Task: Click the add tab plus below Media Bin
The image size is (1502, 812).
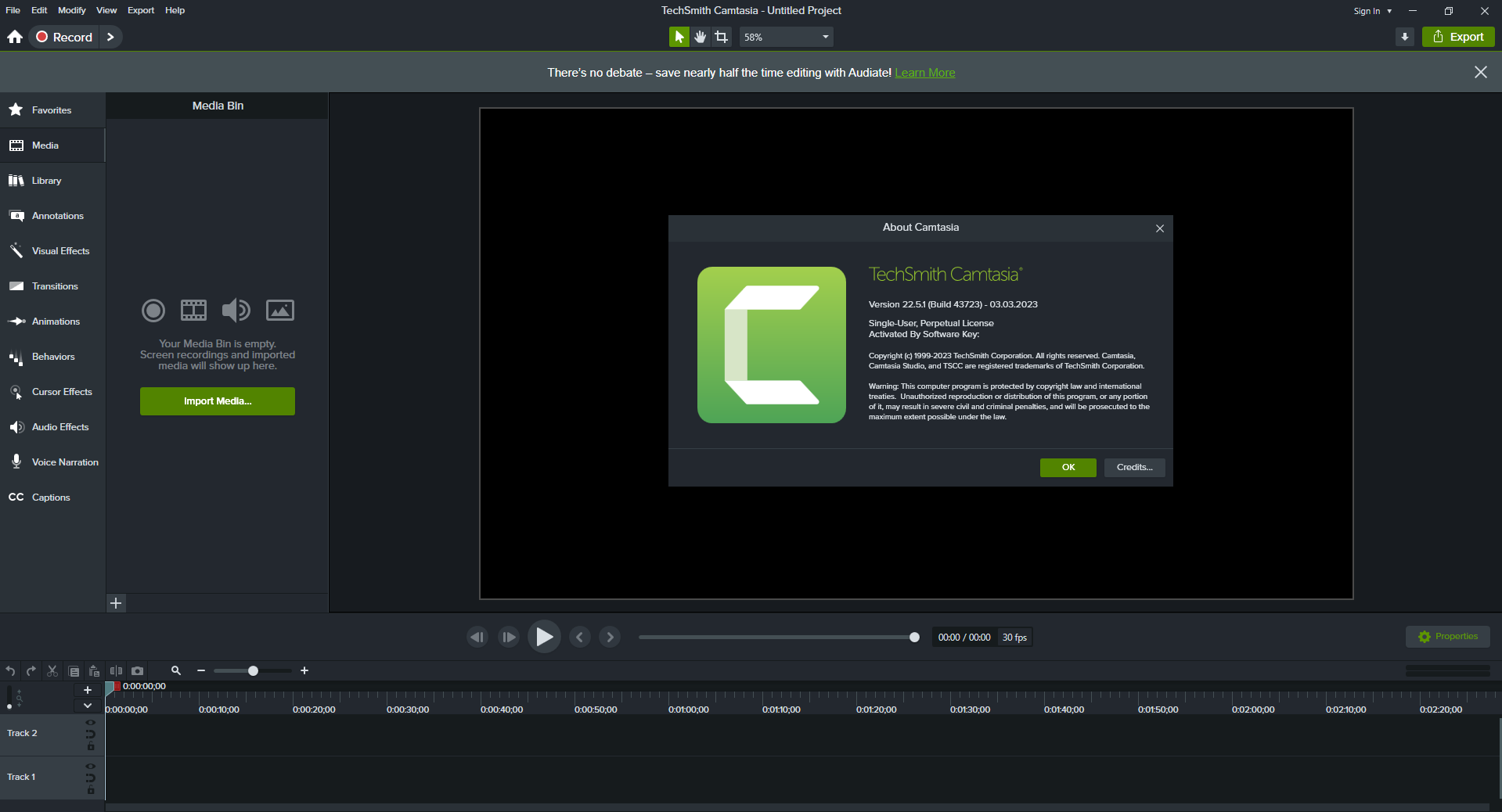Action: (x=116, y=603)
